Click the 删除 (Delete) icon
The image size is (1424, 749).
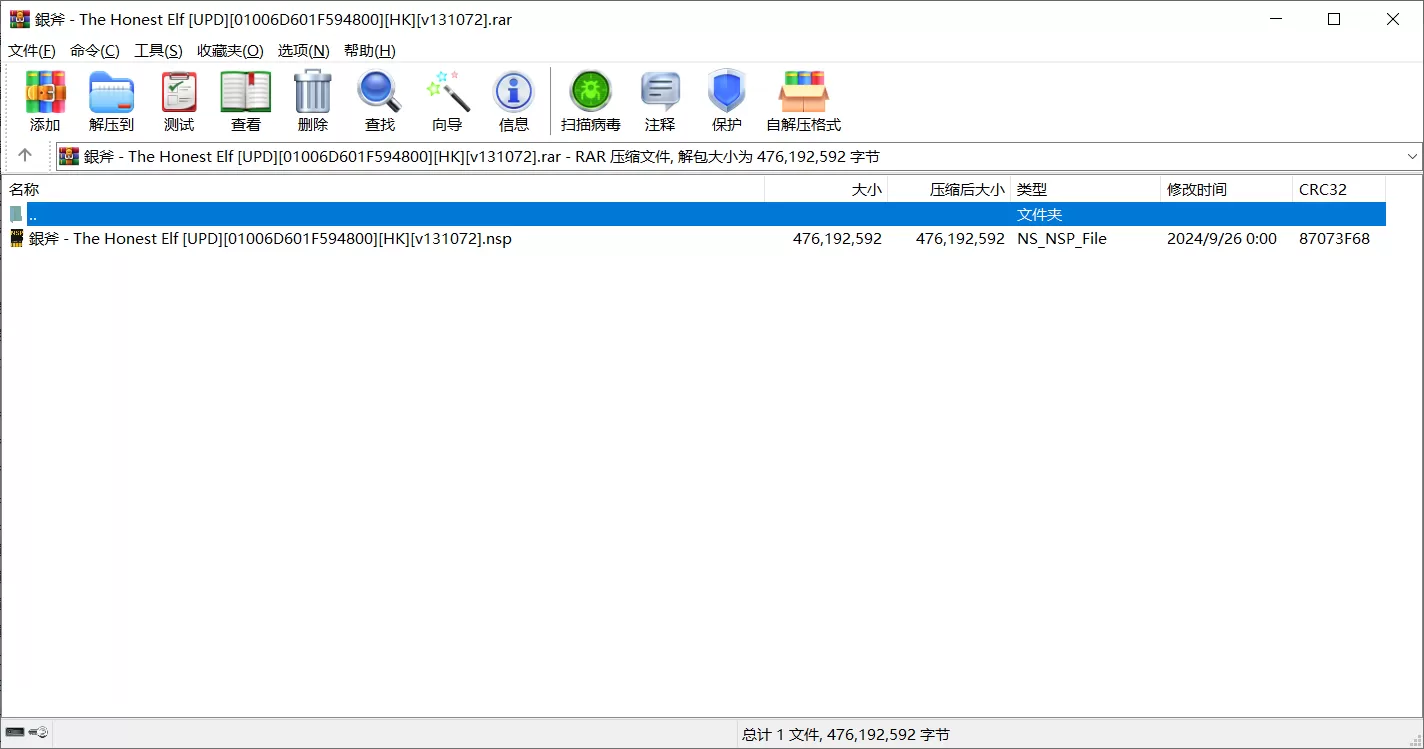(312, 97)
